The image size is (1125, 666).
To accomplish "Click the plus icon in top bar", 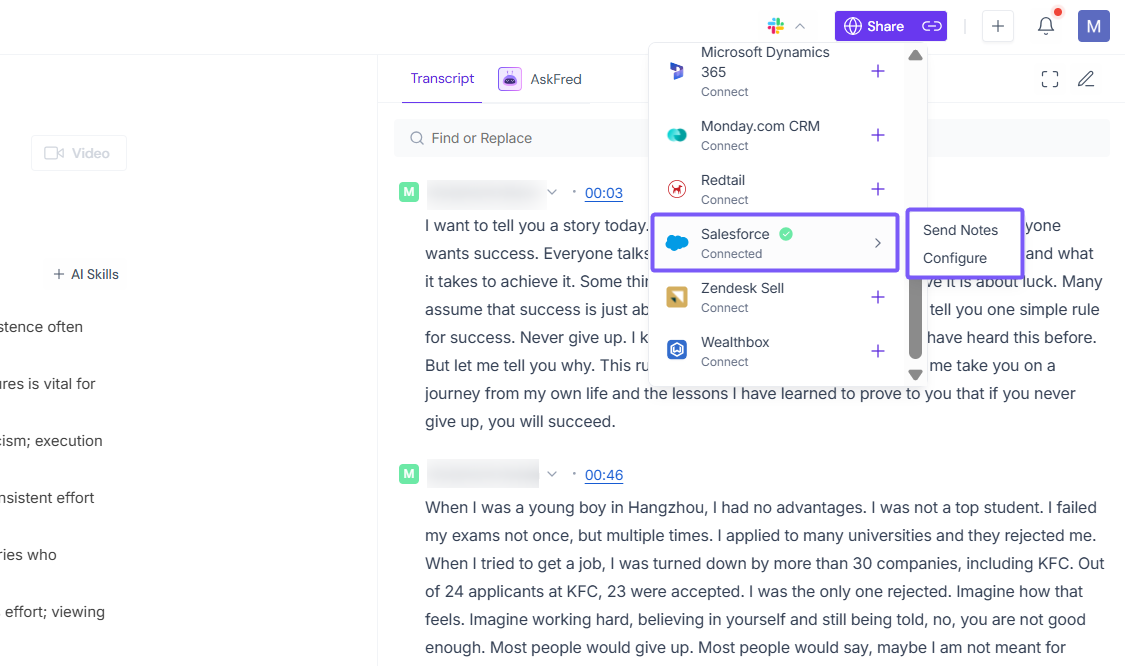I will (x=998, y=26).
